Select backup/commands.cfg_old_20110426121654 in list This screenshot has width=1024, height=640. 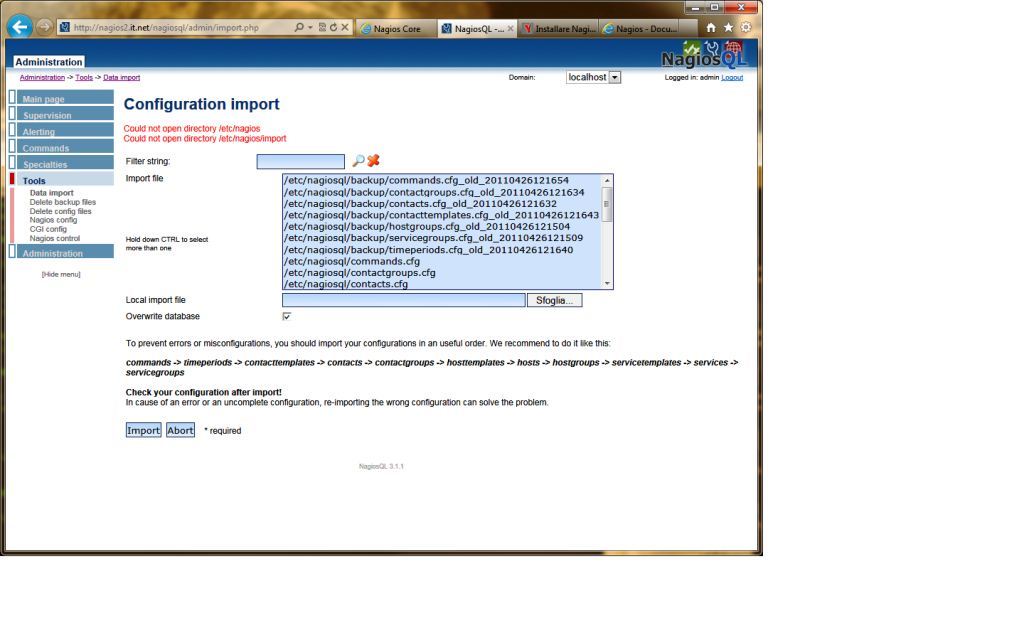[x=426, y=180]
